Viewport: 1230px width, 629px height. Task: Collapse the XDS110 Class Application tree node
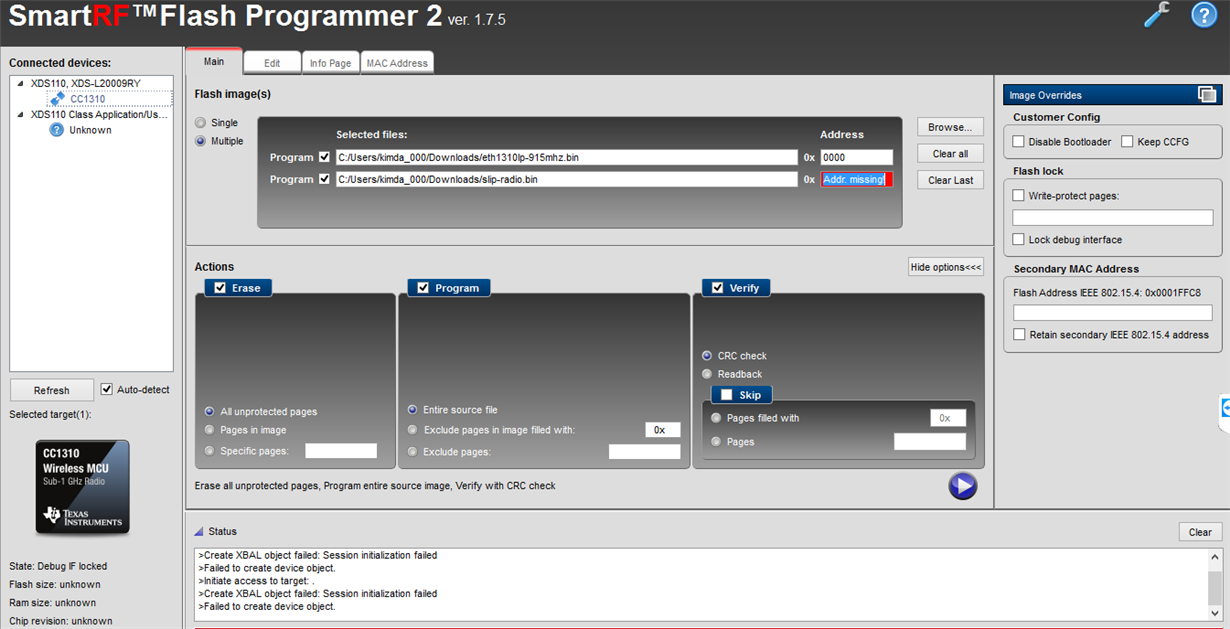pyautogui.click(x=22, y=115)
